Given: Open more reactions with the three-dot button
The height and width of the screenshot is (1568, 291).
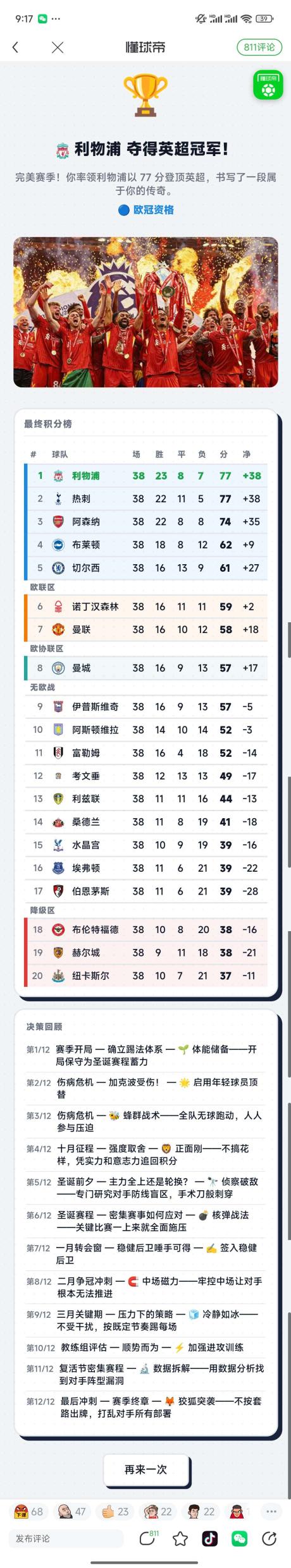Looking at the screenshot, I should tap(271, 1512).
